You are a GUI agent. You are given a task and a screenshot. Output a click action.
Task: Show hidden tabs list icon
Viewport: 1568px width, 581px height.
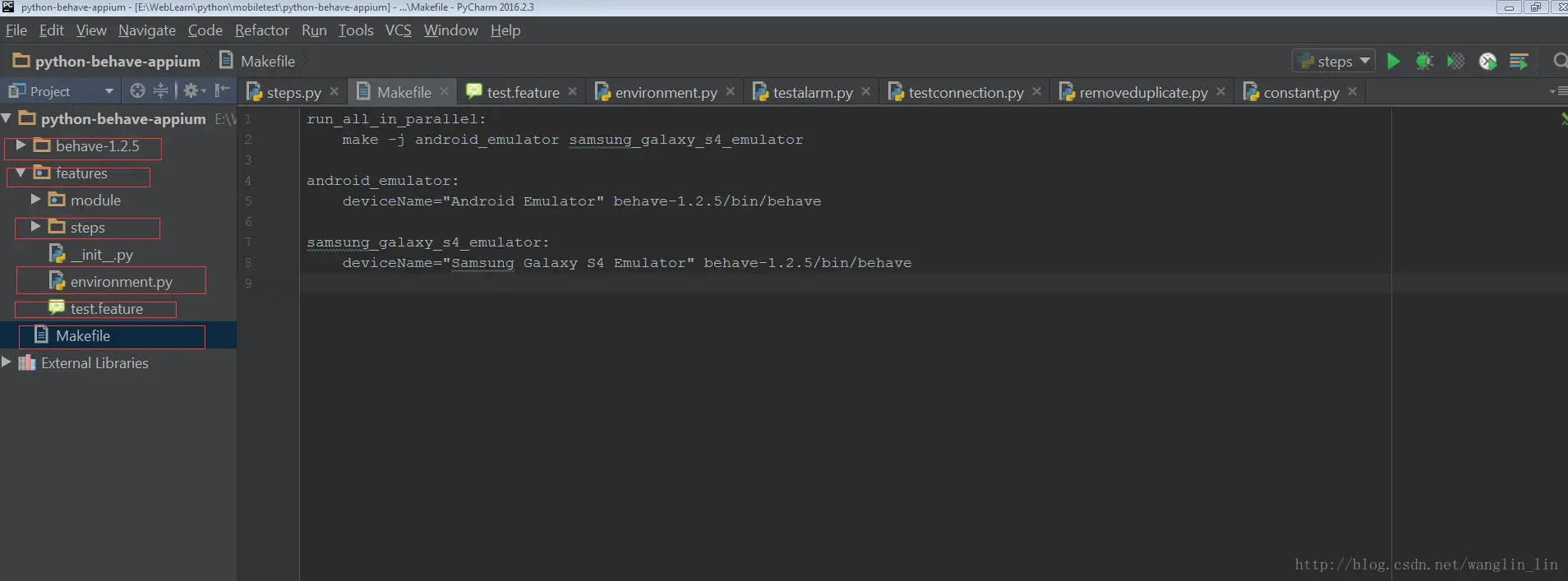coord(1558,91)
